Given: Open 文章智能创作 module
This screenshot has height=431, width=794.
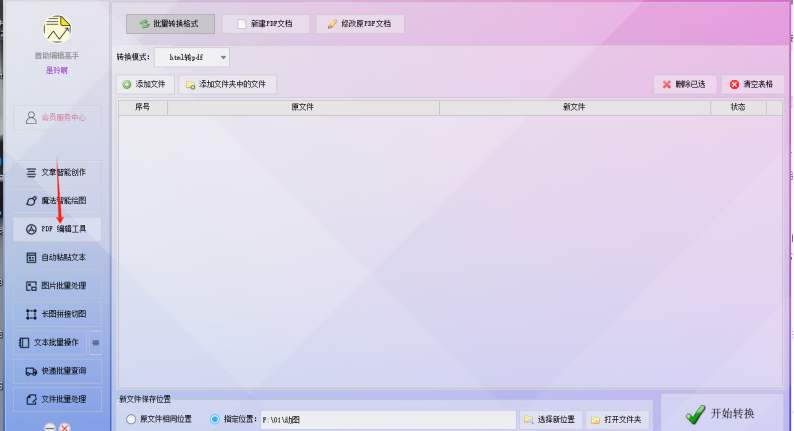Looking at the screenshot, I should [x=57, y=173].
